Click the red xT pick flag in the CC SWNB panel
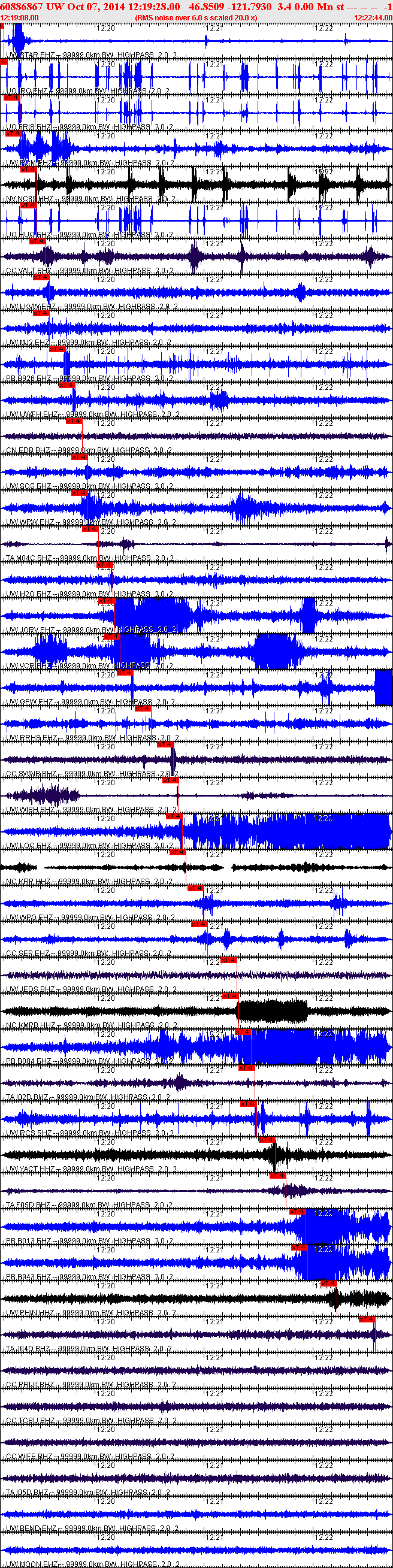The height and width of the screenshot is (1568, 393). click(x=165, y=744)
